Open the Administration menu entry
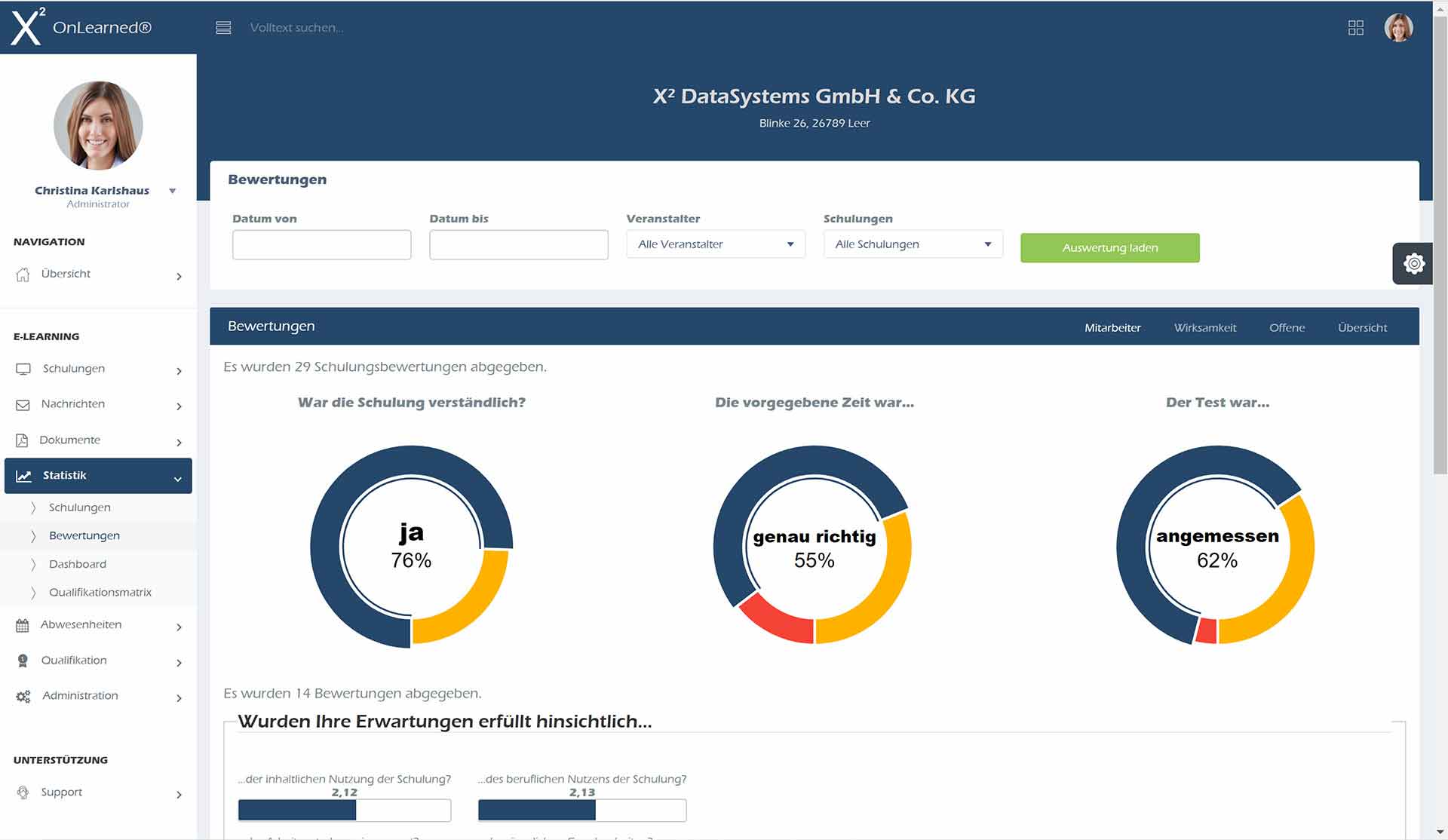Viewport: 1448px width, 840px height. pos(80,695)
